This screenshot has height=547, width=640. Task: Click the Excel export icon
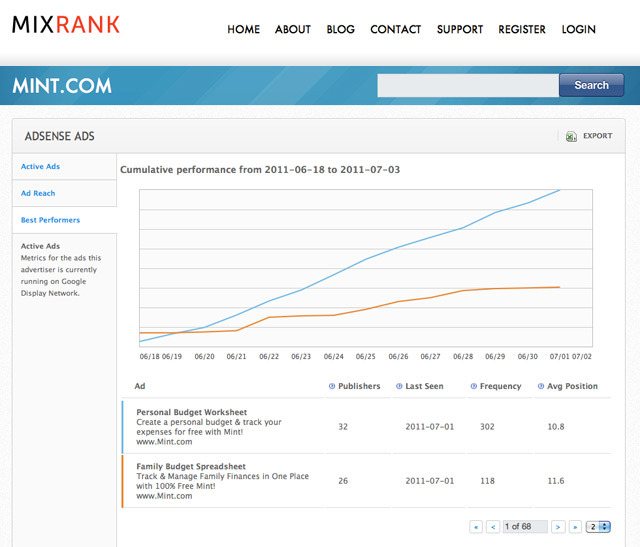571,136
